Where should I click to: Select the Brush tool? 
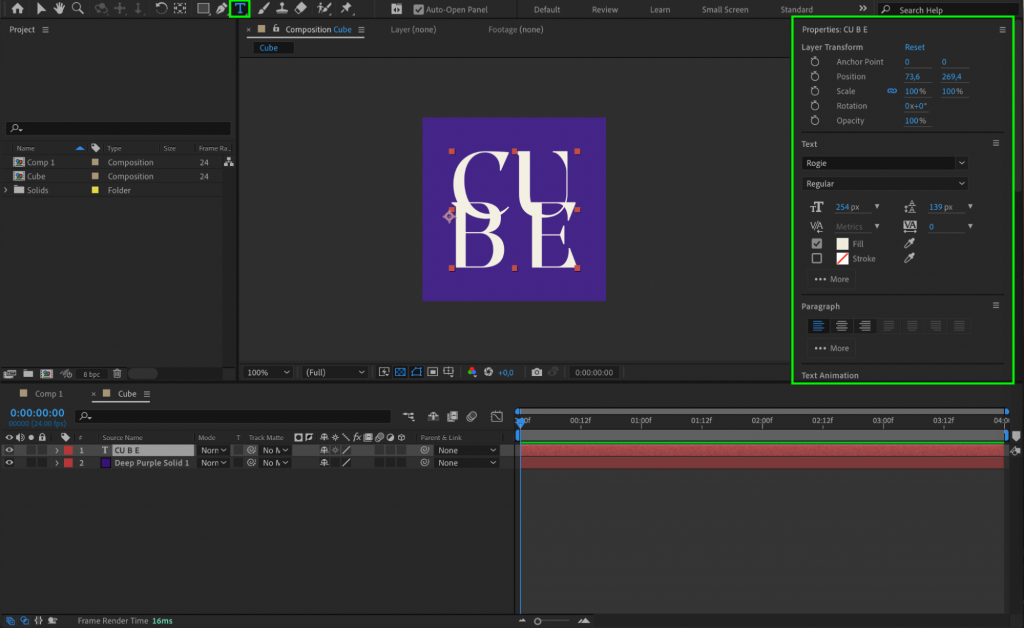[x=266, y=9]
